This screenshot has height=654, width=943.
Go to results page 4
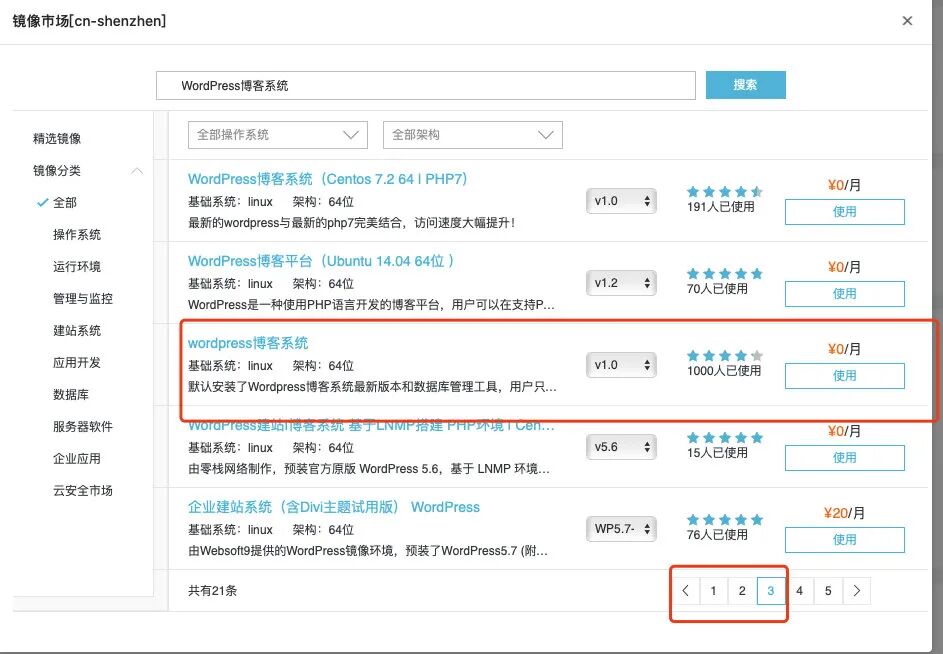pyautogui.click(x=799, y=591)
